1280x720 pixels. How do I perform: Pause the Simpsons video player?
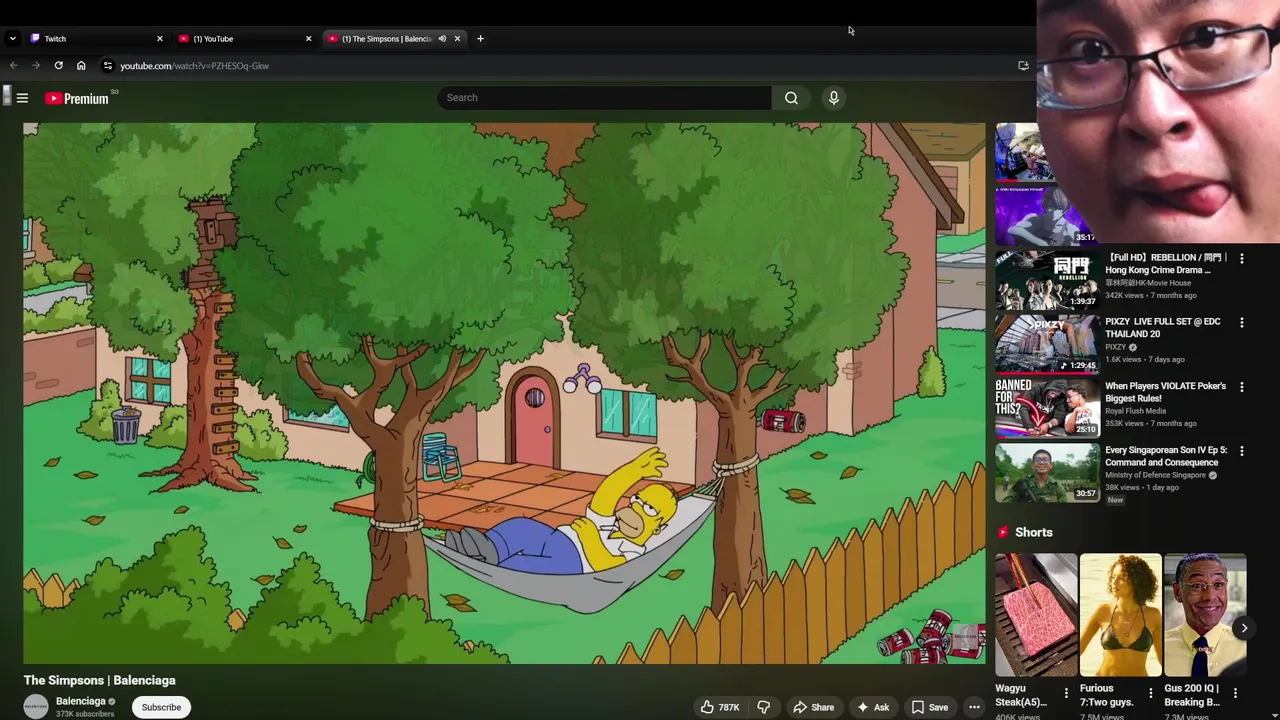pos(504,393)
